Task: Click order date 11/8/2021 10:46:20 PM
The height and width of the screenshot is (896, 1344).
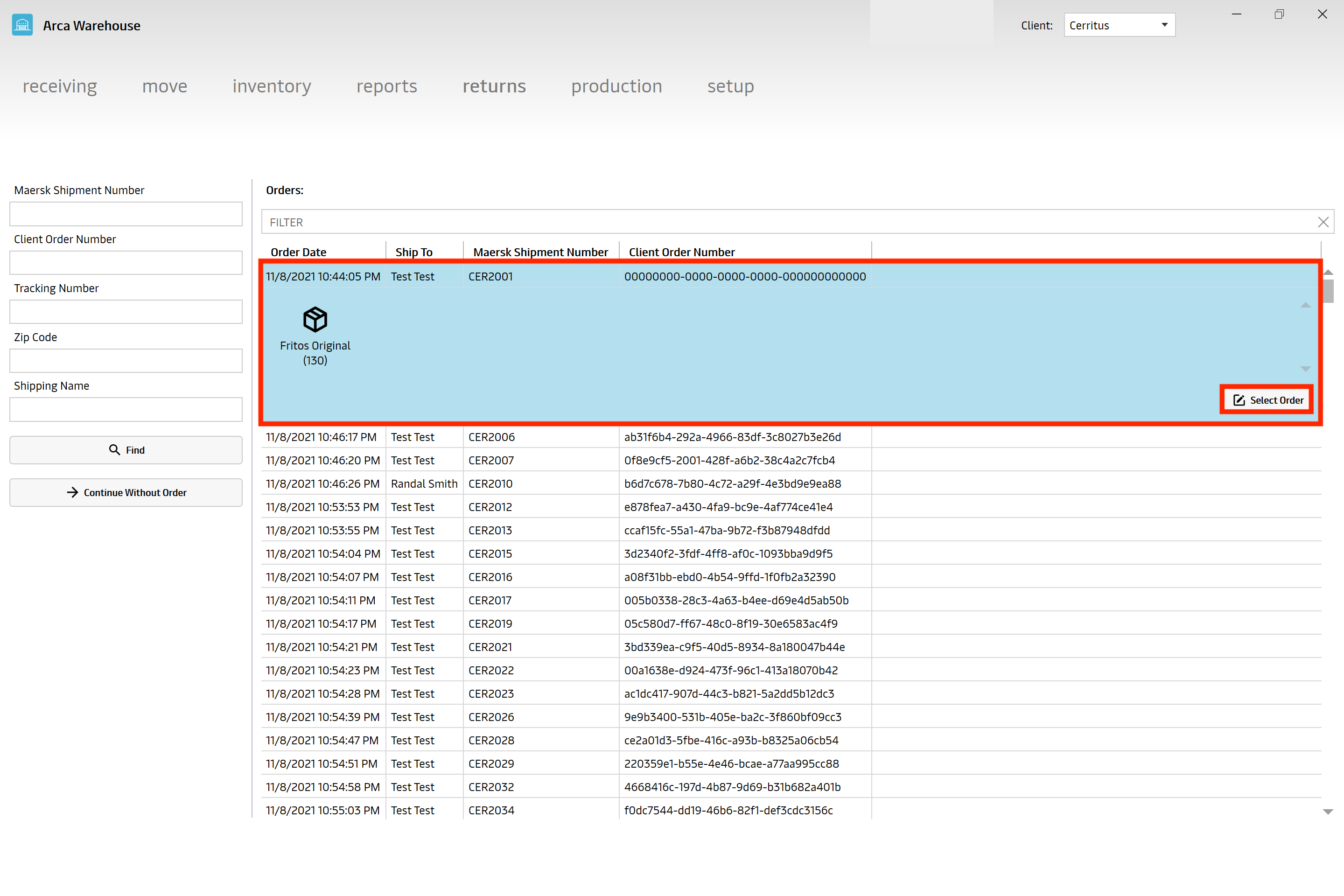Action: [x=323, y=461]
